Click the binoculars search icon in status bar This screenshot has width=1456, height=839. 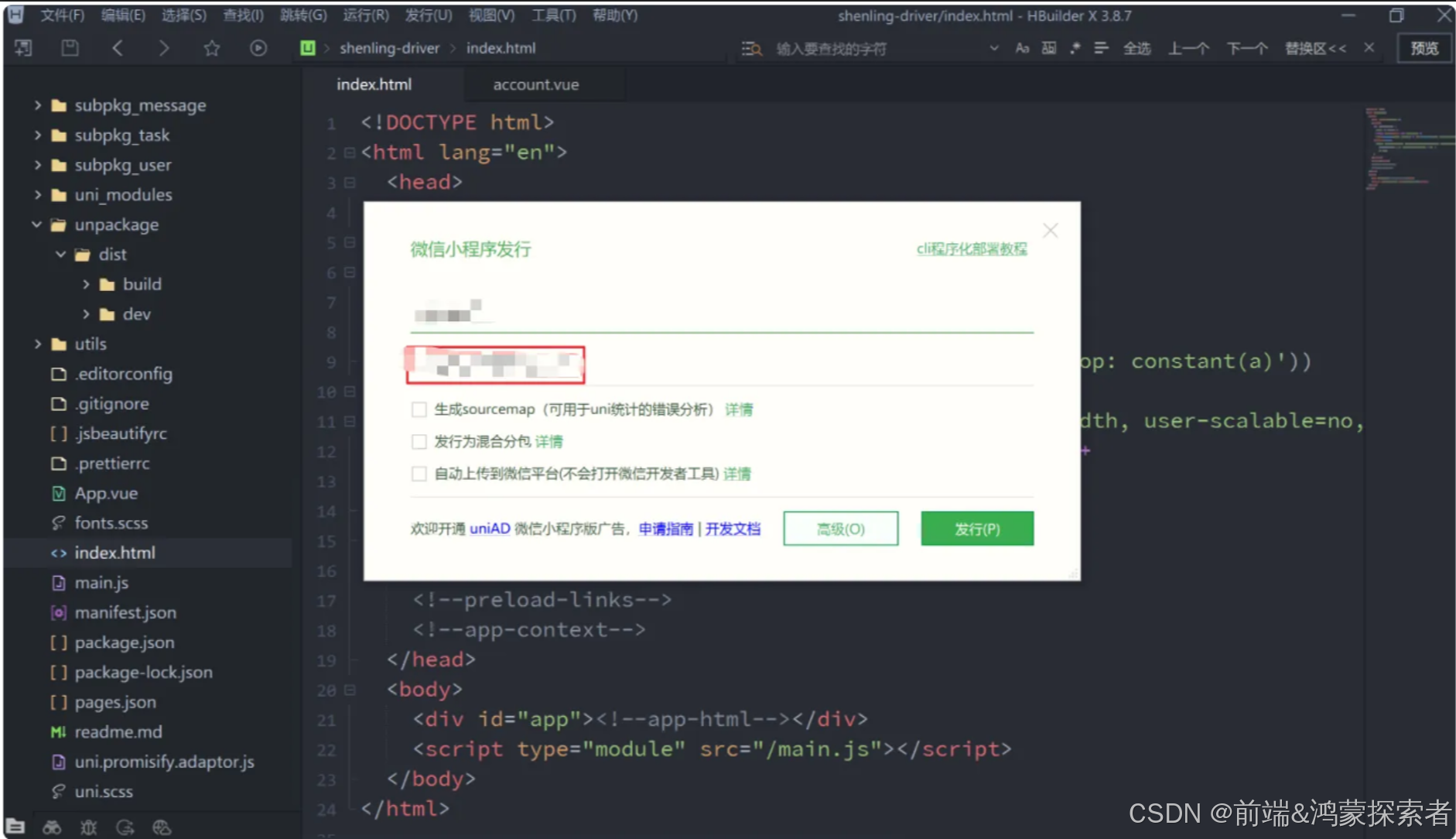[x=52, y=827]
